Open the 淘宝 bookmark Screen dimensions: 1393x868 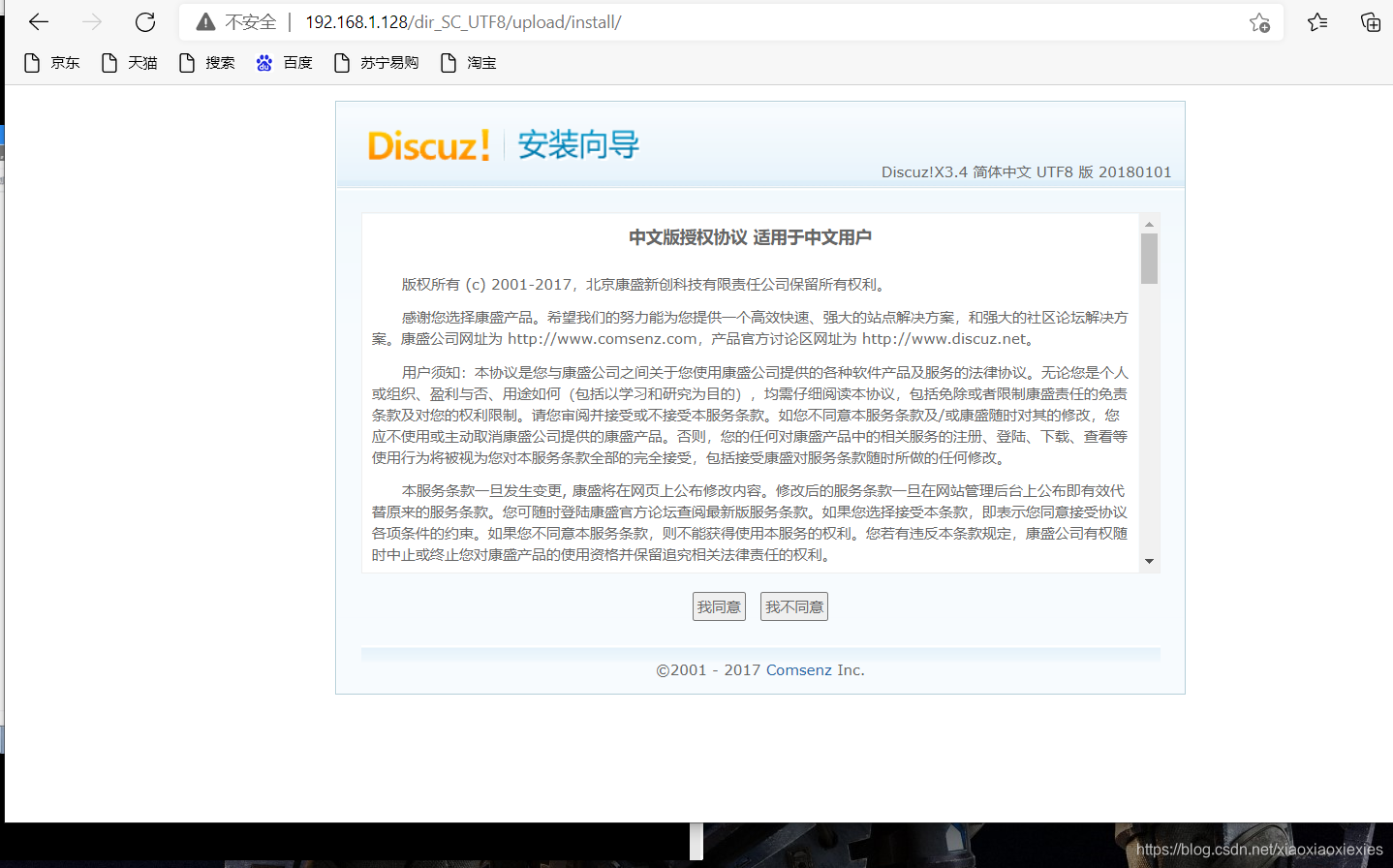(468, 63)
